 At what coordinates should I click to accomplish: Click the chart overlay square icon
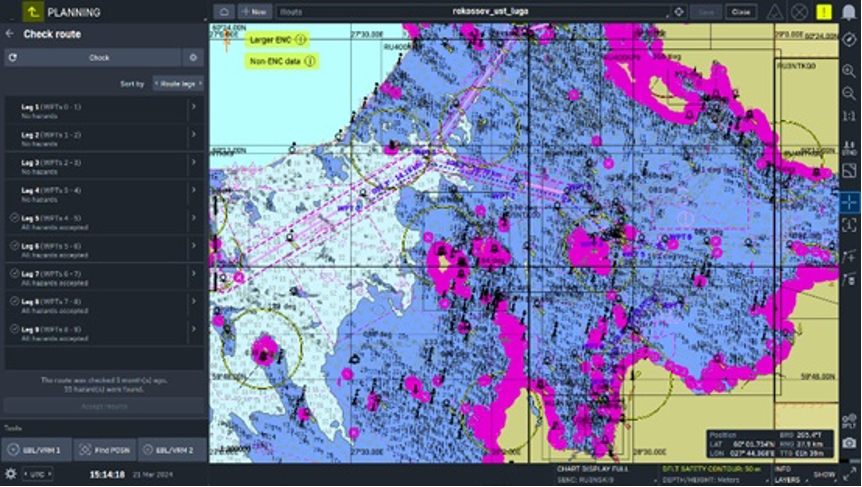click(849, 171)
